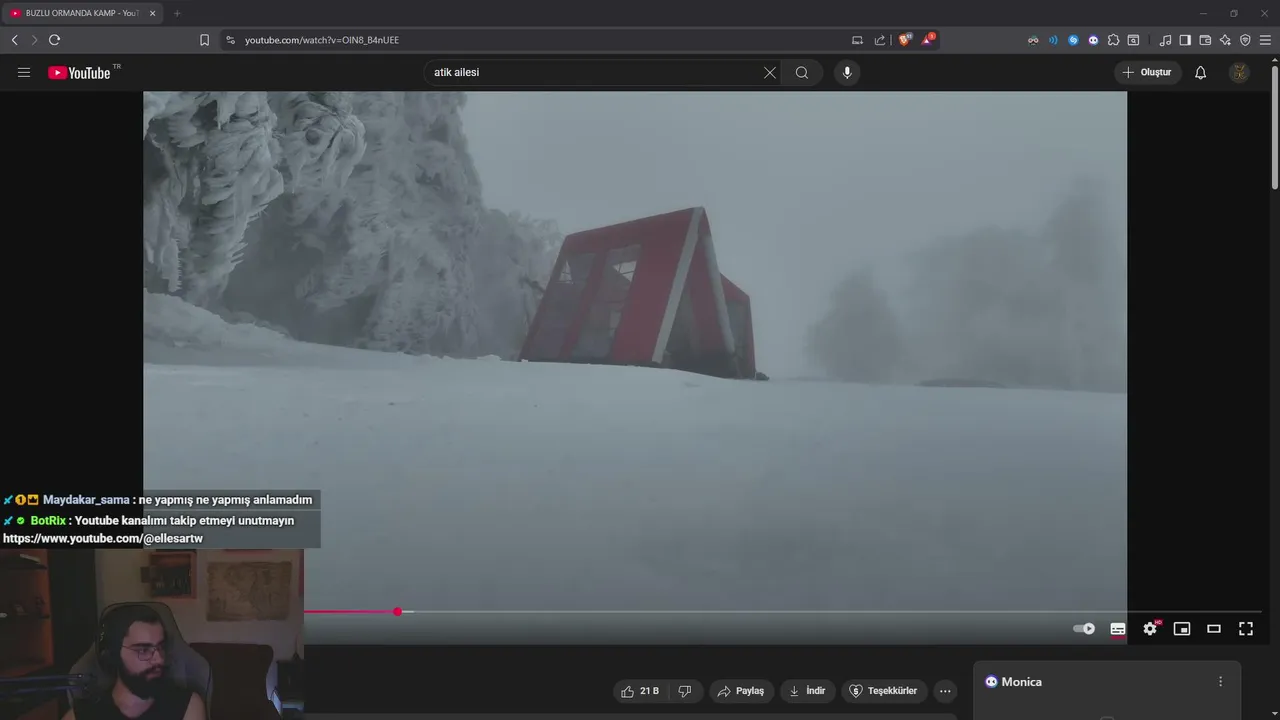This screenshot has width=1280, height=720.
Task: Open the Brave VPN shield icon
Action: click(1245, 40)
